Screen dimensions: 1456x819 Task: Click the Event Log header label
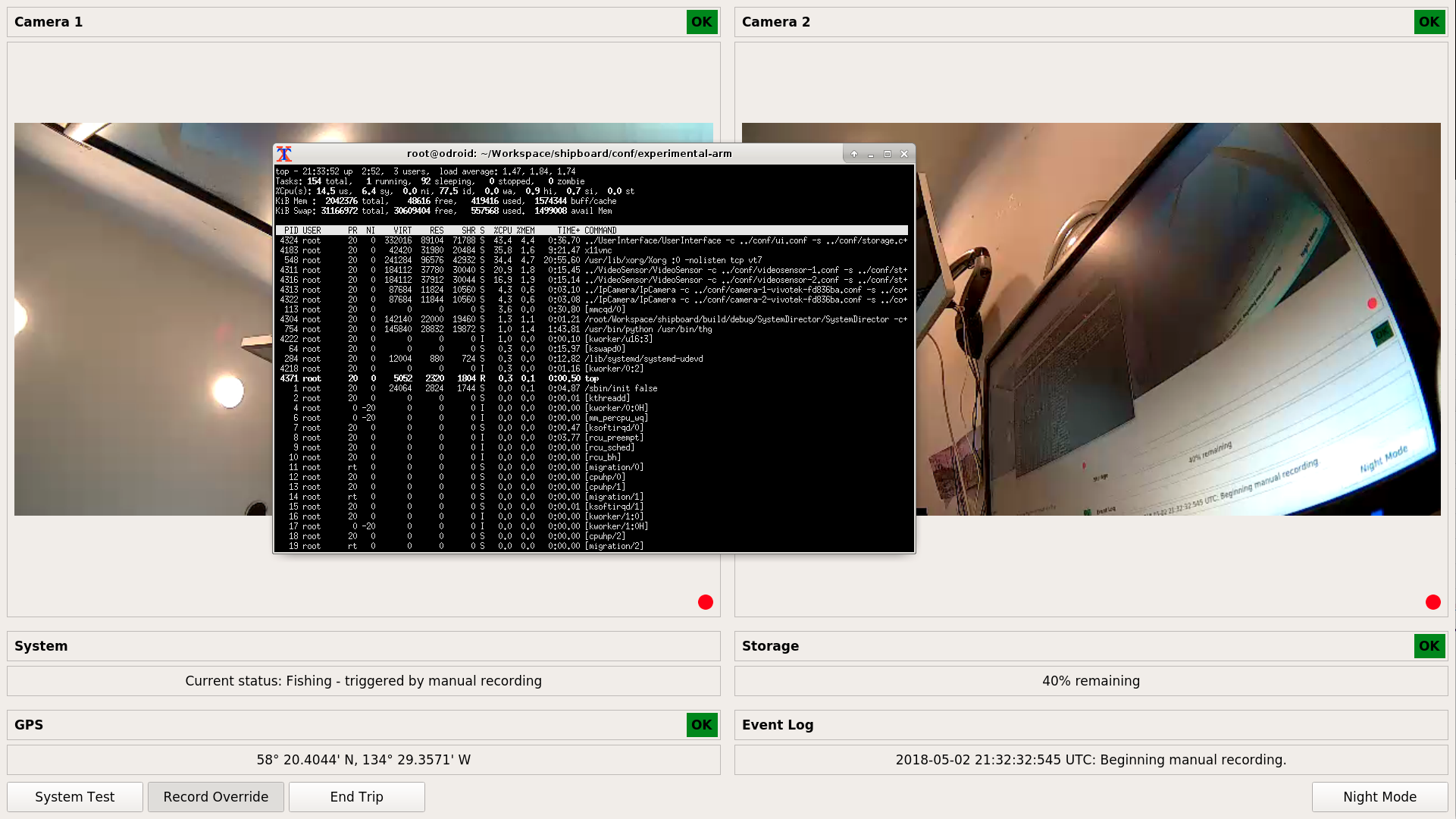(778, 725)
